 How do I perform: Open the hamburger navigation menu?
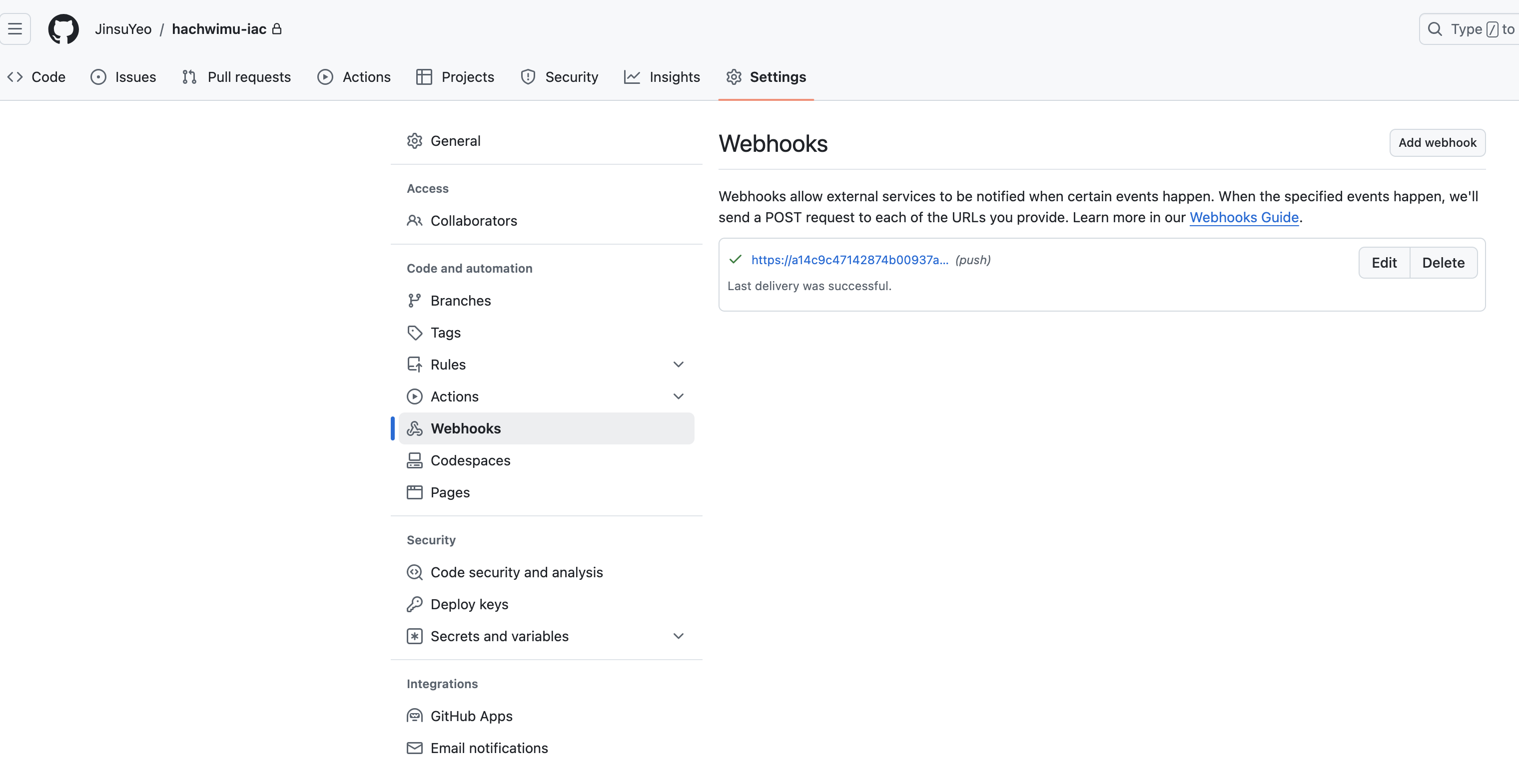pyautogui.click(x=15, y=29)
